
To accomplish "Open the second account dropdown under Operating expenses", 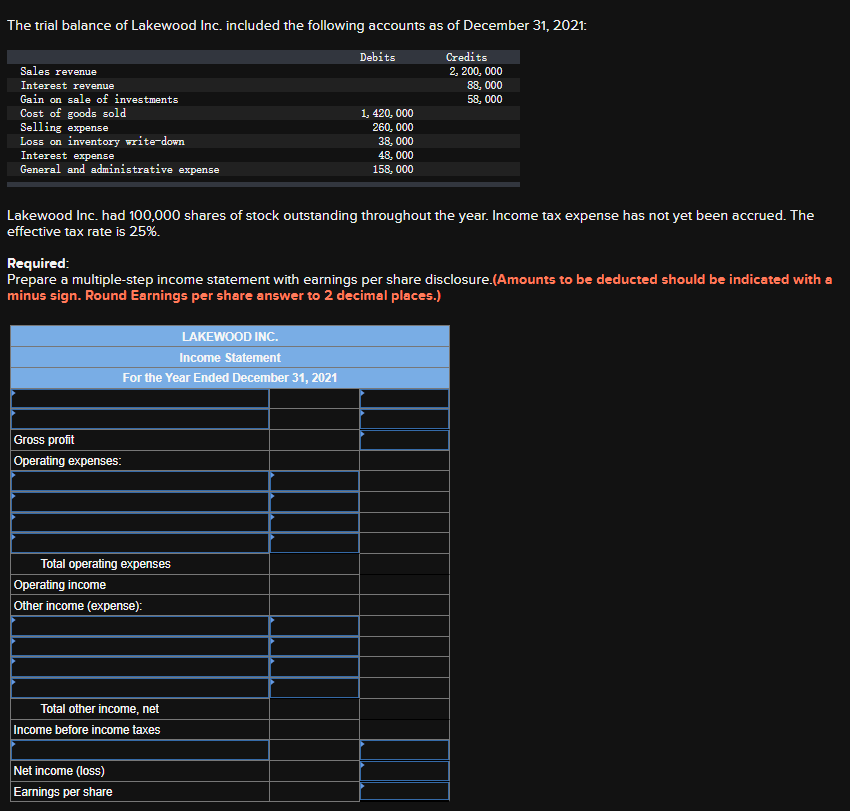I will tap(140, 502).
